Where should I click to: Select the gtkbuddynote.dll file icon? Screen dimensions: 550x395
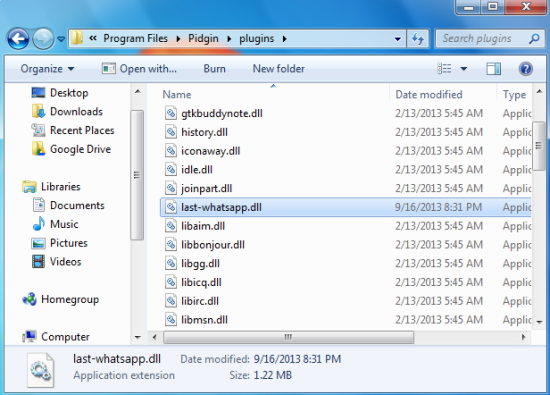[x=171, y=113]
